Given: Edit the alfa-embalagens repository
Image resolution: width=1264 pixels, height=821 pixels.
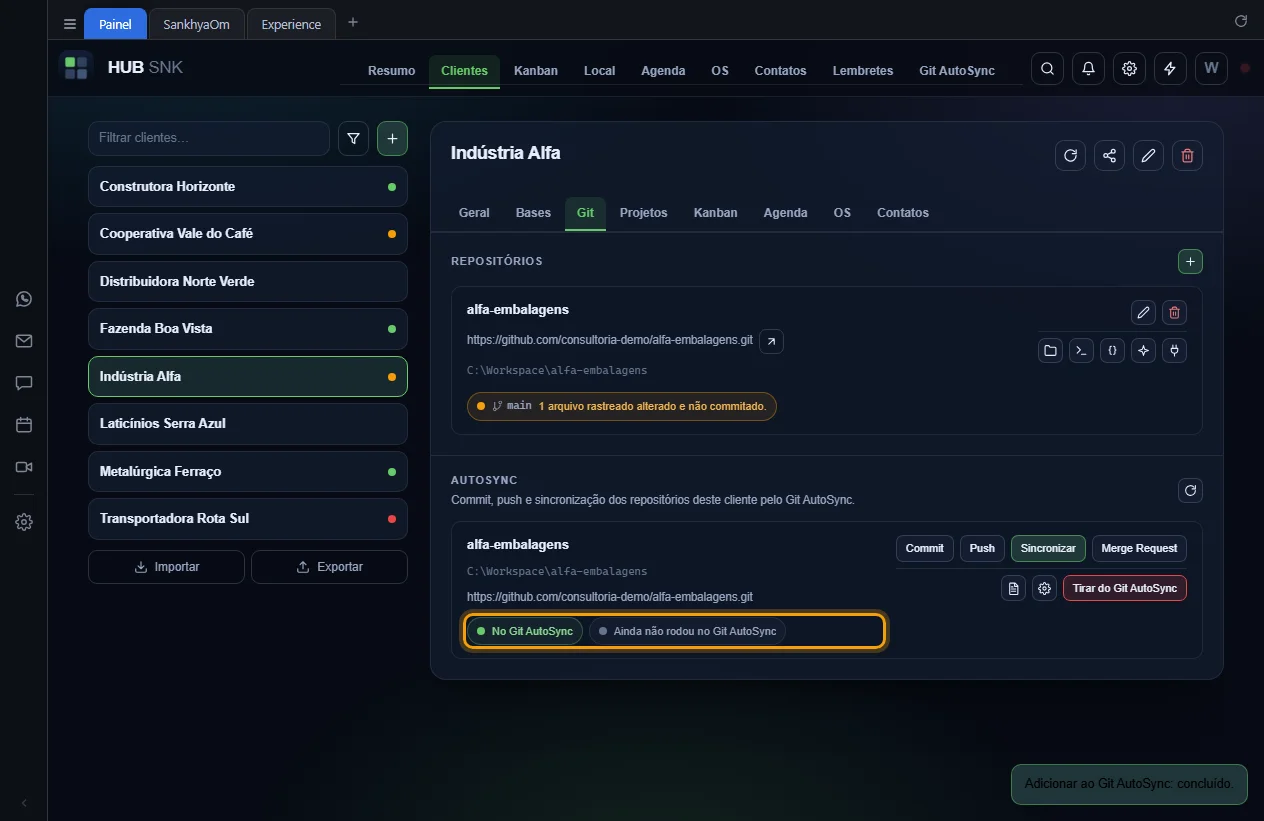Looking at the screenshot, I should click(x=1143, y=313).
